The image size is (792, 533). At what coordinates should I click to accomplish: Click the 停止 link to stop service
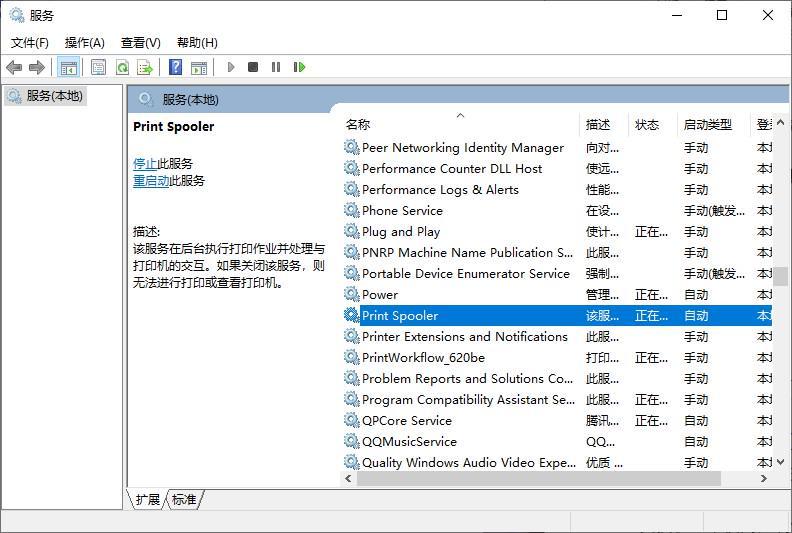144,164
